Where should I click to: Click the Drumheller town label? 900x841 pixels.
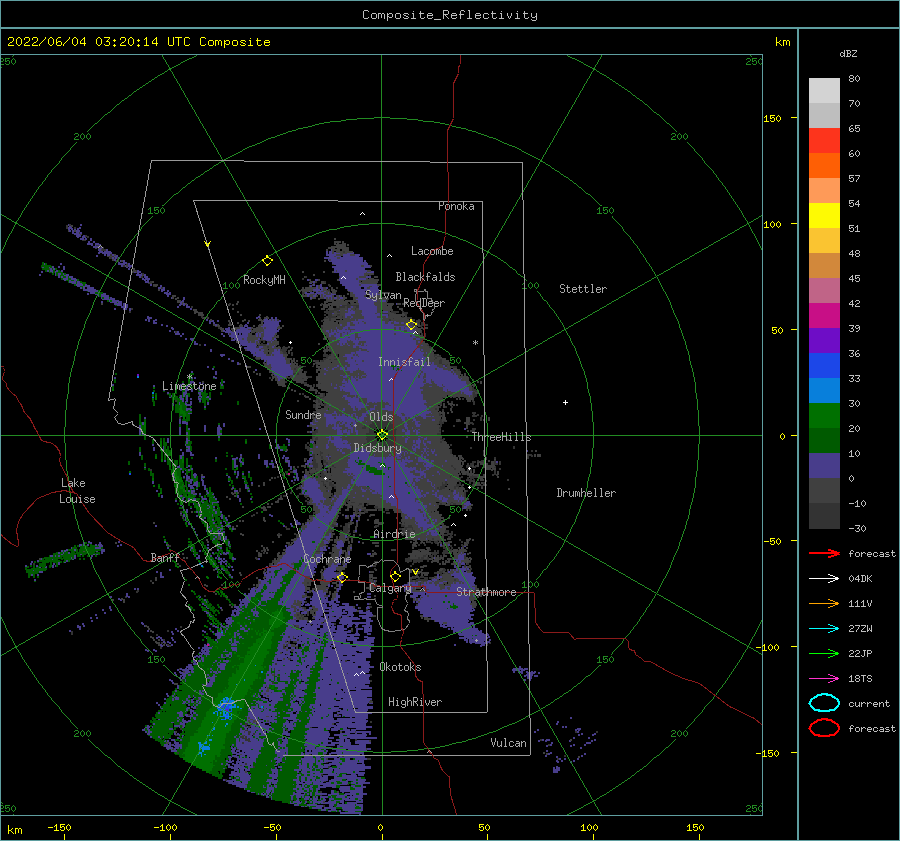pyautogui.click(x=586, y=493)
